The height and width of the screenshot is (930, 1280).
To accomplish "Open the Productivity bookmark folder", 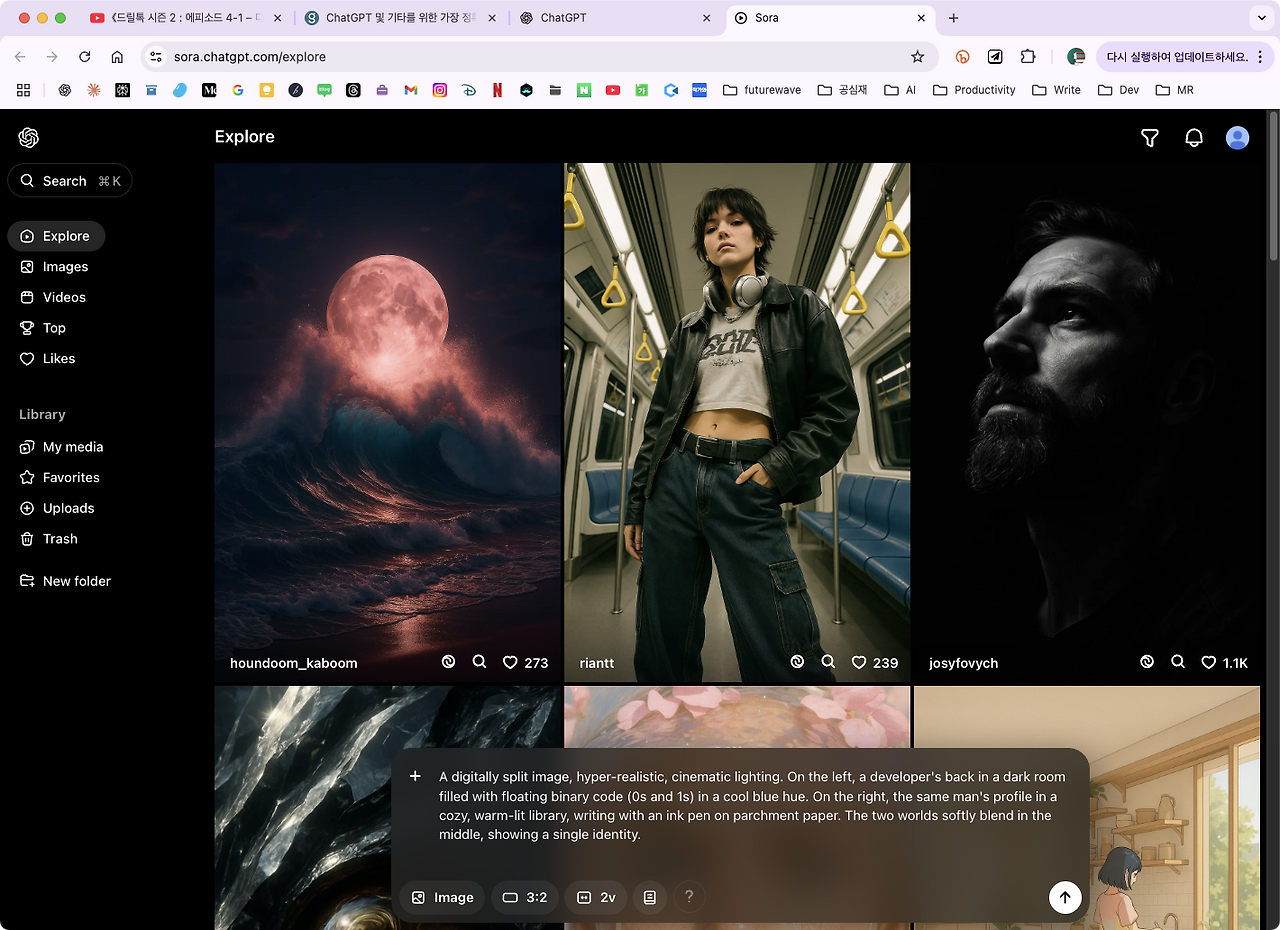I will pos(974,90).
